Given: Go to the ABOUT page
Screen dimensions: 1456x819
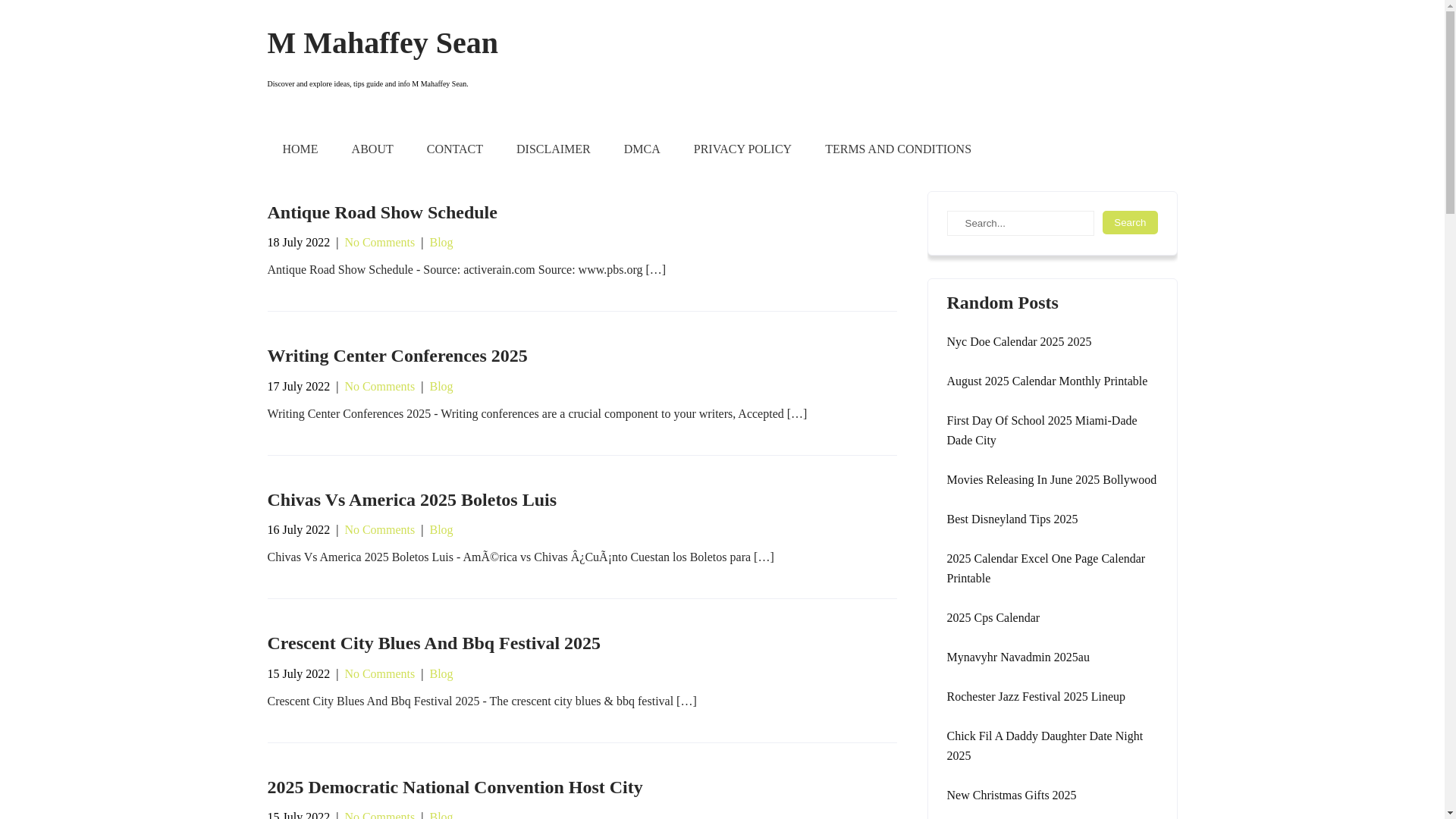Looking at the screenshot, I should [x=372, y=149].
